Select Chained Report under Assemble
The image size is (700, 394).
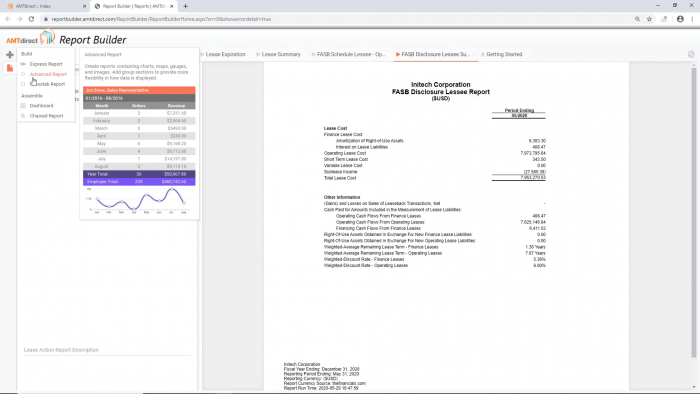click(46, 116)
